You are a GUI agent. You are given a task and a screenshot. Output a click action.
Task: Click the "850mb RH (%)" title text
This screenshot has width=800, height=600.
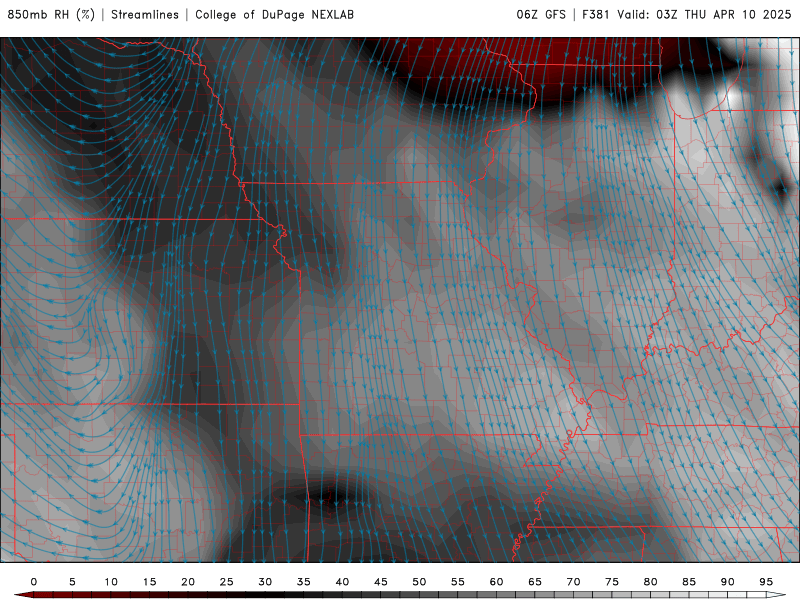51,15
